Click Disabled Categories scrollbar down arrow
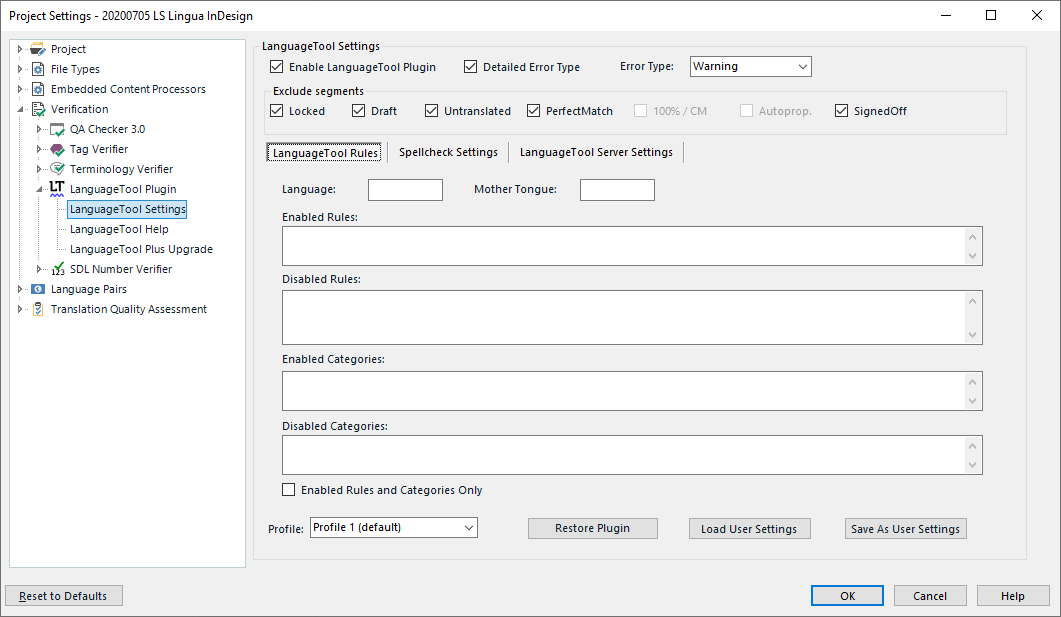Image resolution: width=1061 pixels, height=617 pixels. (x=972, y=465)
